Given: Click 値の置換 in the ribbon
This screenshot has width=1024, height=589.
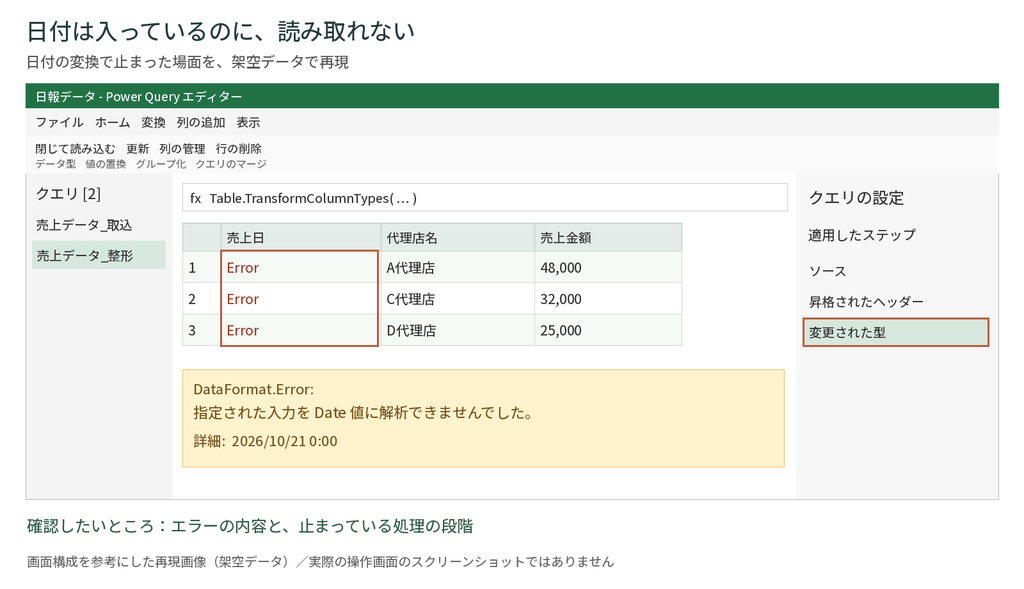Looking at the screenshot, I should click(106, 164).
